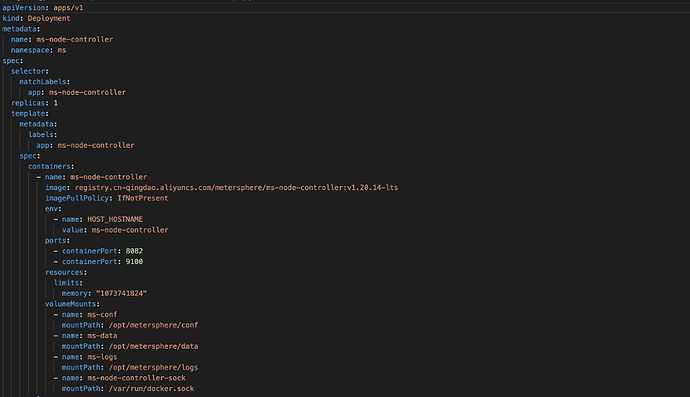Image resolution: width=690 pixels, height=397 pixels.
Task: Click the 'matchLabels:' line
Action: pos(44,81)
